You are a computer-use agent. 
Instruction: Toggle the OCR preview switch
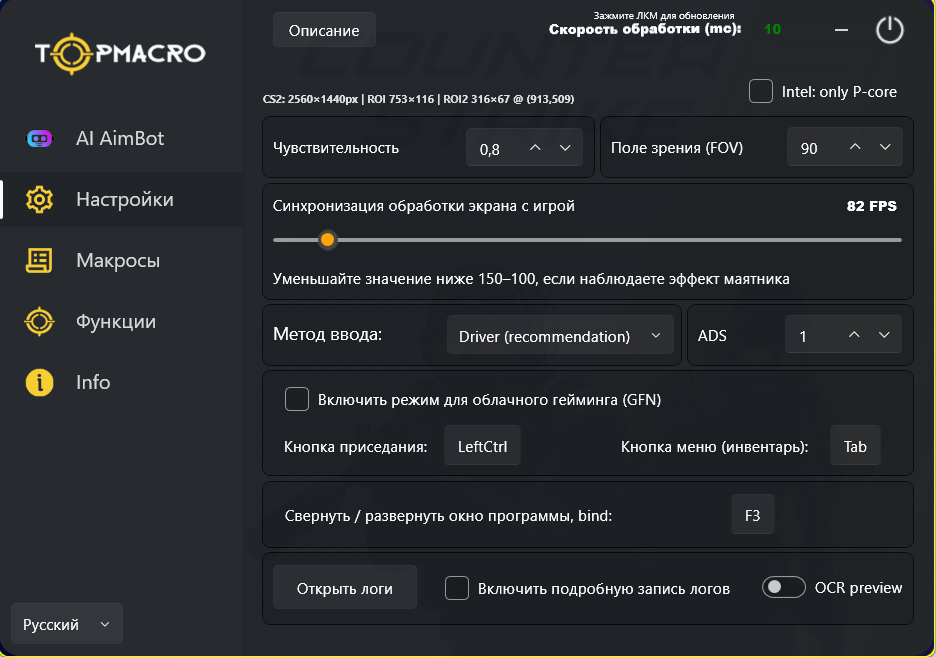coord(783,588)
